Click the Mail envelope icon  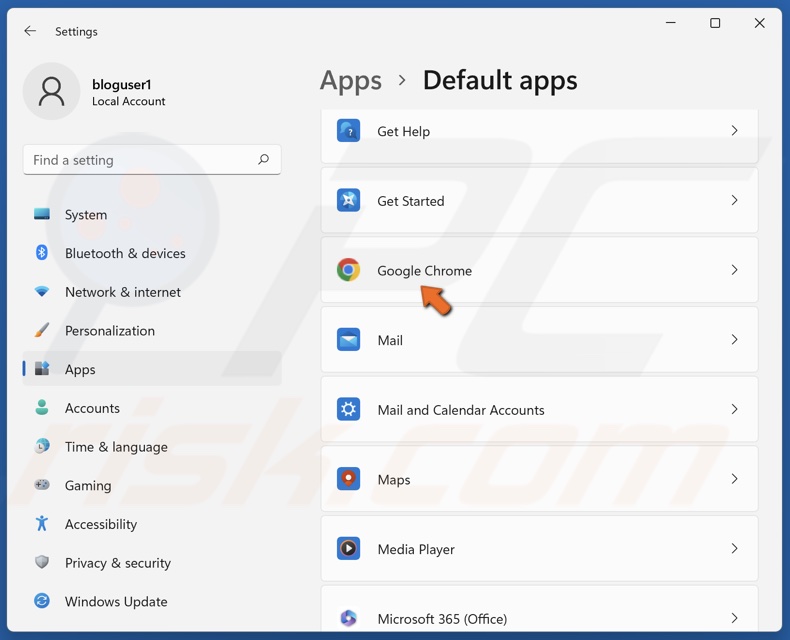[x=348, y=340]
